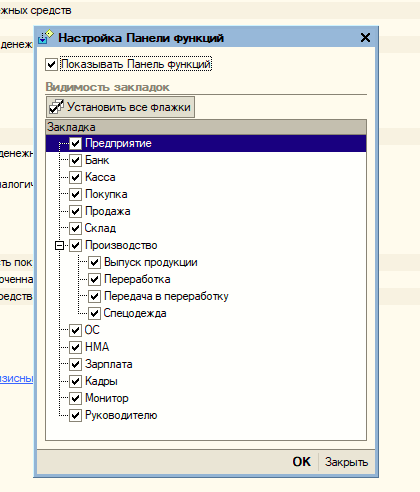The width and height of the screenshot is (420, 492).
Task: Select the ОС row label
Action: [92, 330]
